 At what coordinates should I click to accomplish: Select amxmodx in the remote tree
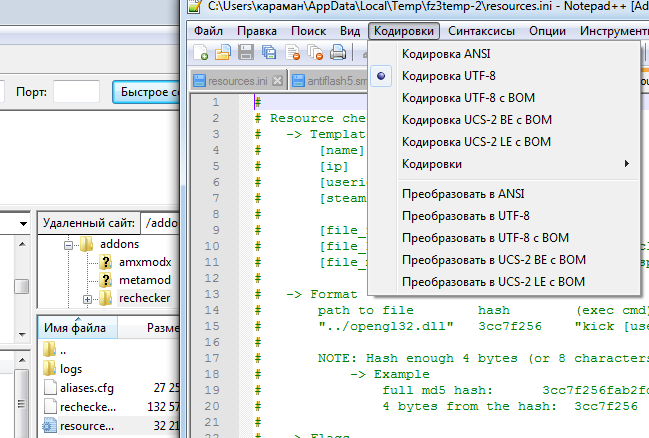pyautogui.click(x=145, y=262)
